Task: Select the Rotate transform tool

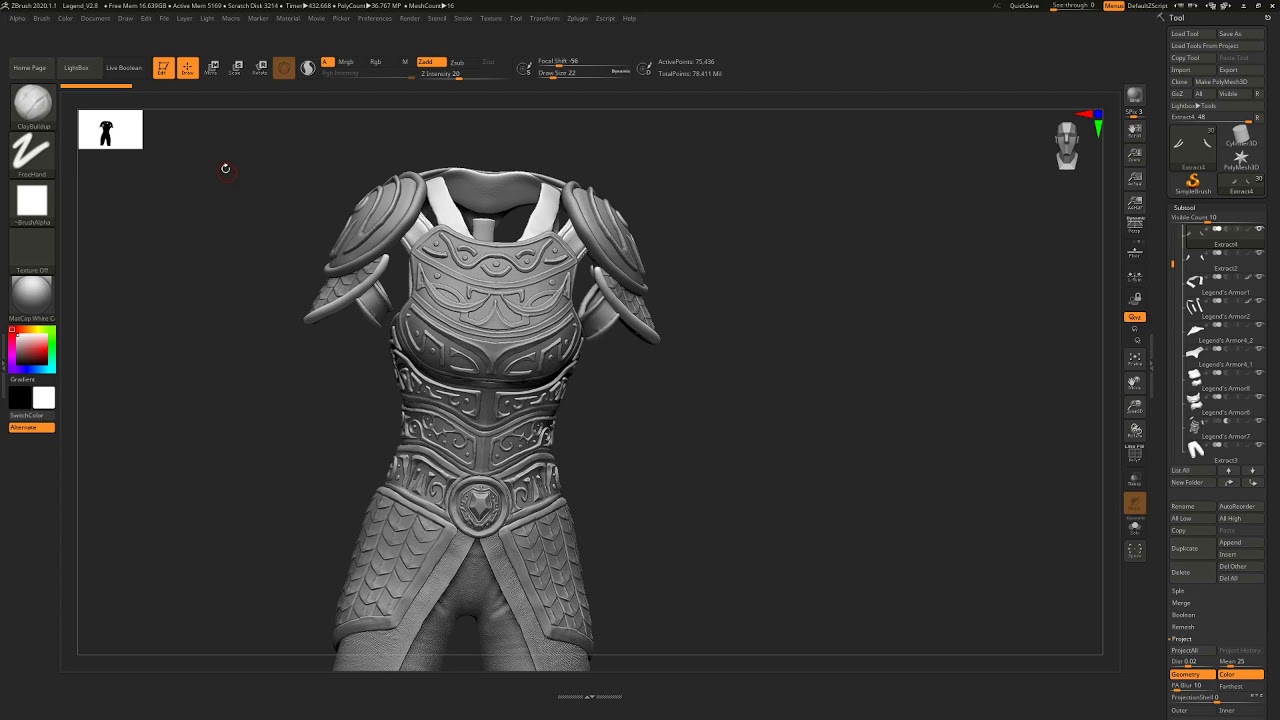Action: [260, 68]
